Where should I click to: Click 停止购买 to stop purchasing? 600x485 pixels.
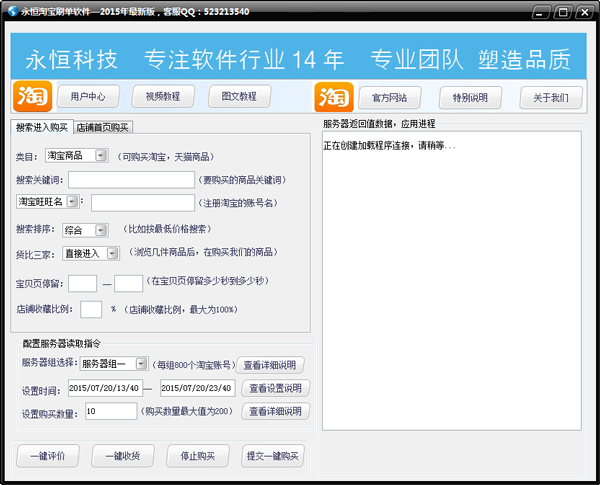coord(190,456)
